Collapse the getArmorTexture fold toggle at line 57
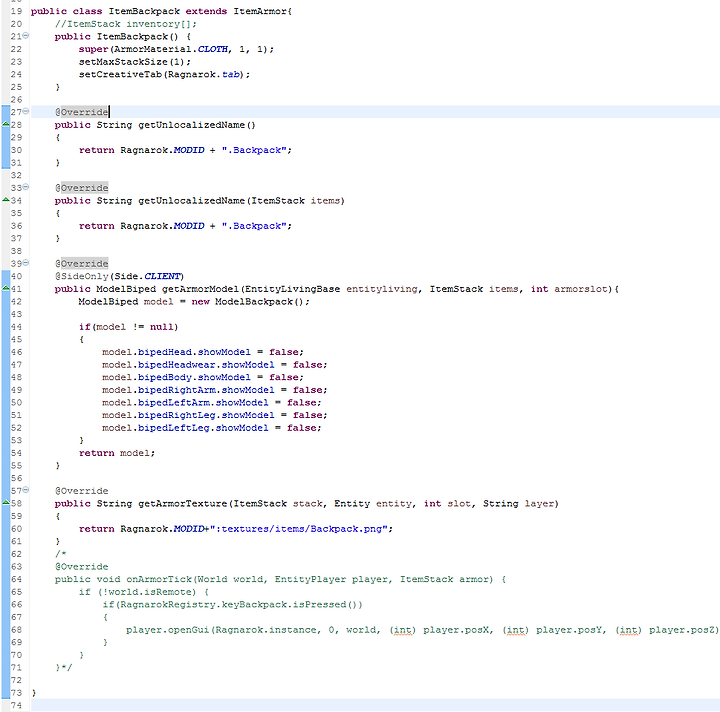Viewport: 720px width, 712px height. pyautogui.click(x=26, y=490)
